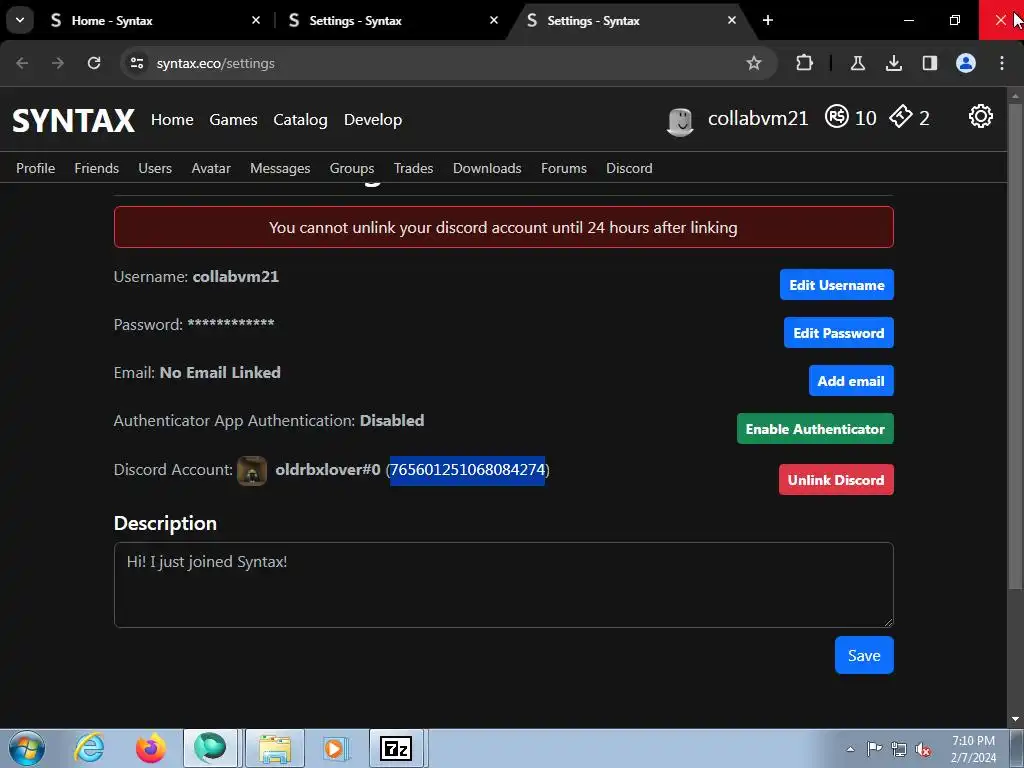1024x768 pixels.
Task: Open the Avatar link
Action: click(211, 168)
